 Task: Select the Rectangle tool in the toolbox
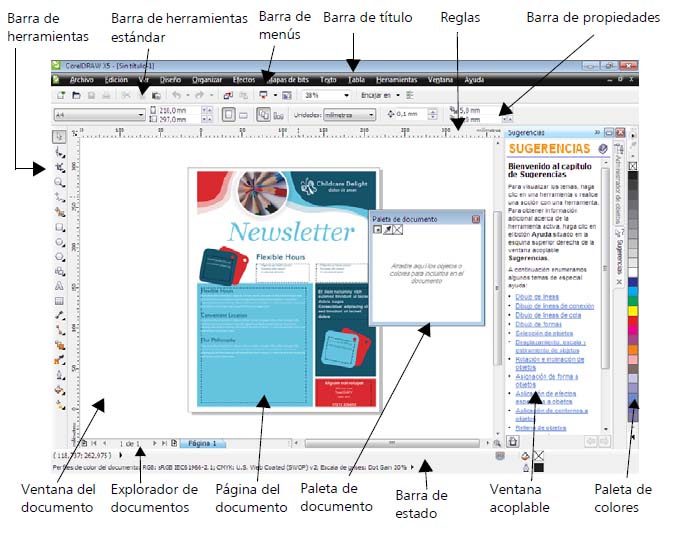click(60, 227)
